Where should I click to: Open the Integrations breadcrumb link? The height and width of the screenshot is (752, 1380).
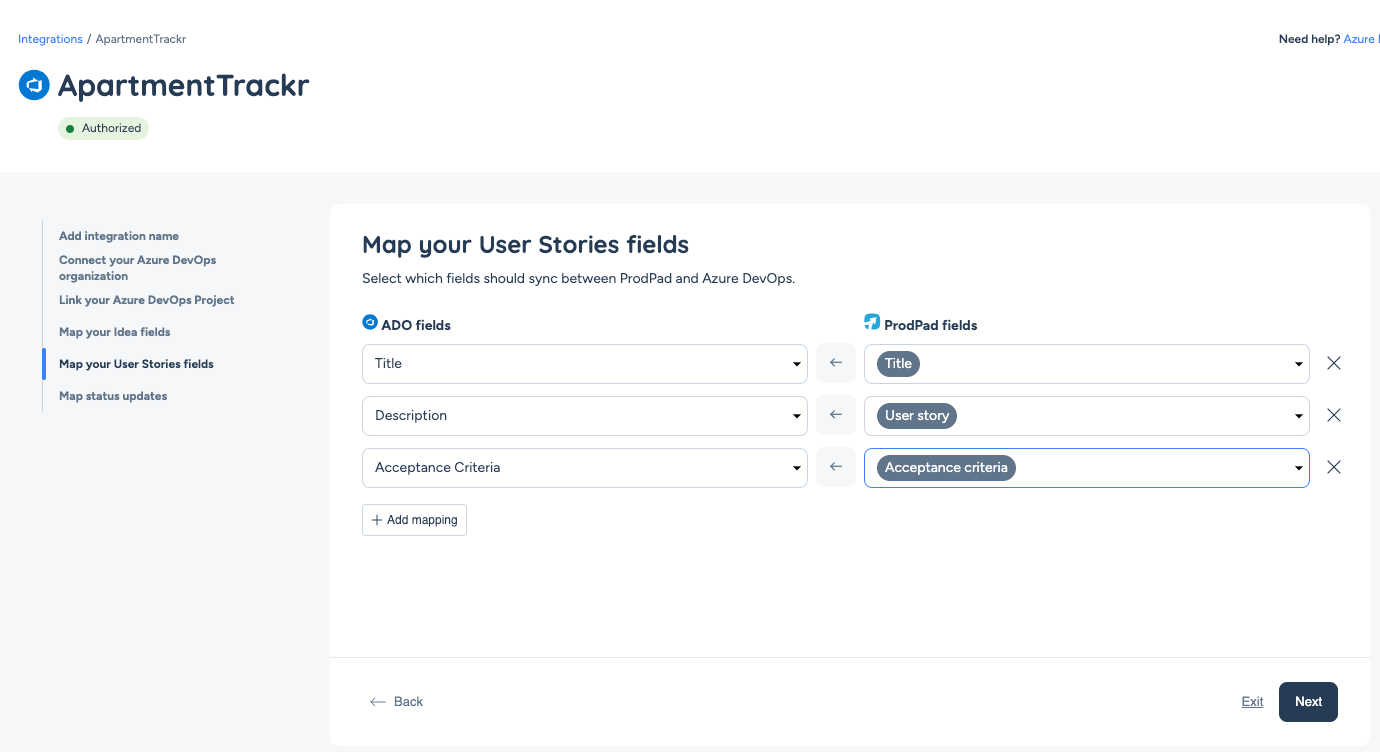[x=50, y=39]
